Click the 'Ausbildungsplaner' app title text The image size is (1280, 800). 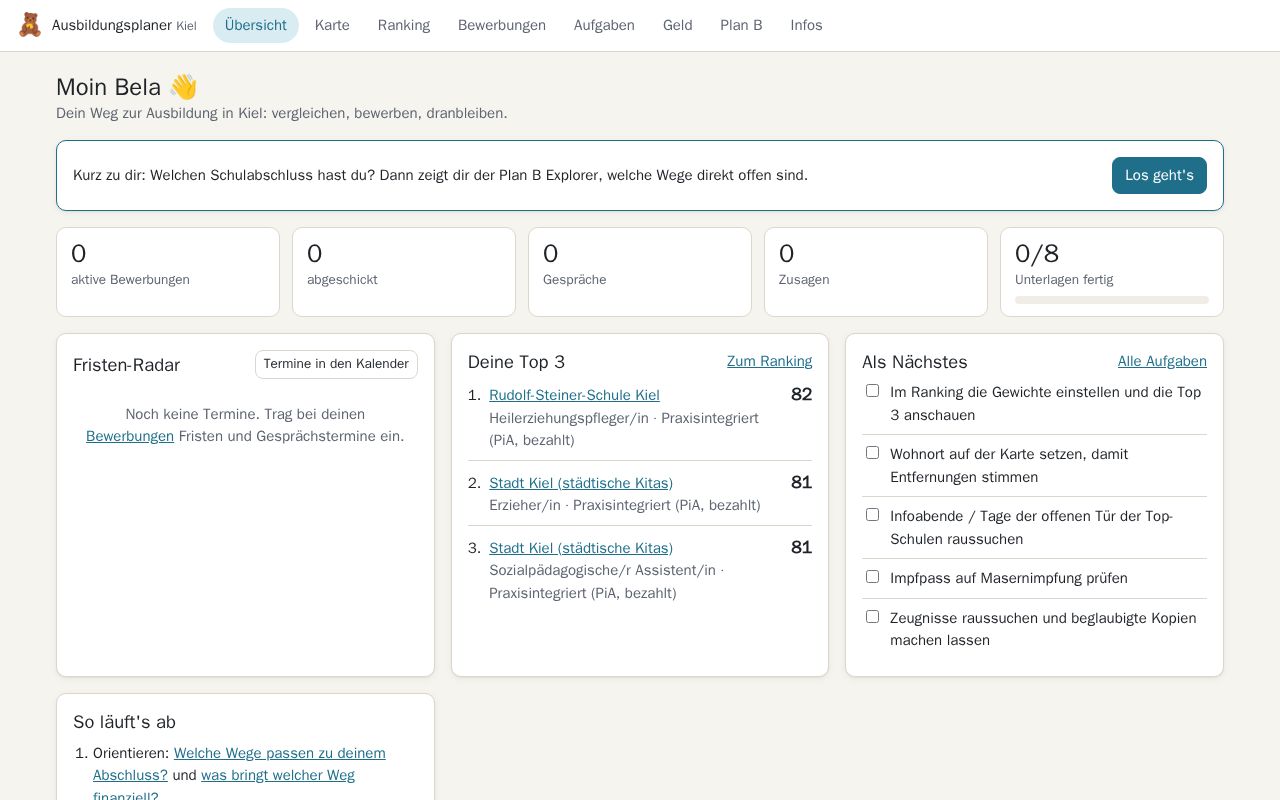coord(112,25)
